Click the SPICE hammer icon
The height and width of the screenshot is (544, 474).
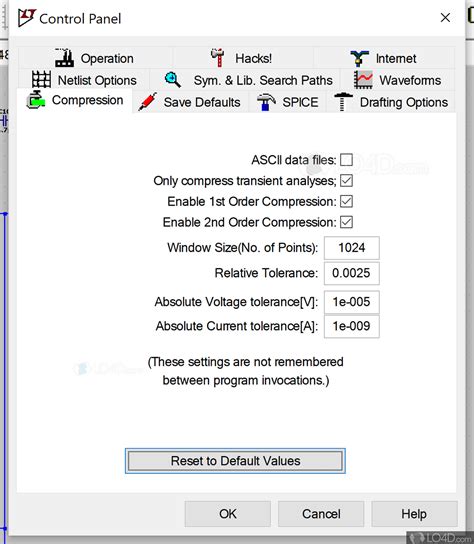coord(266,102)
